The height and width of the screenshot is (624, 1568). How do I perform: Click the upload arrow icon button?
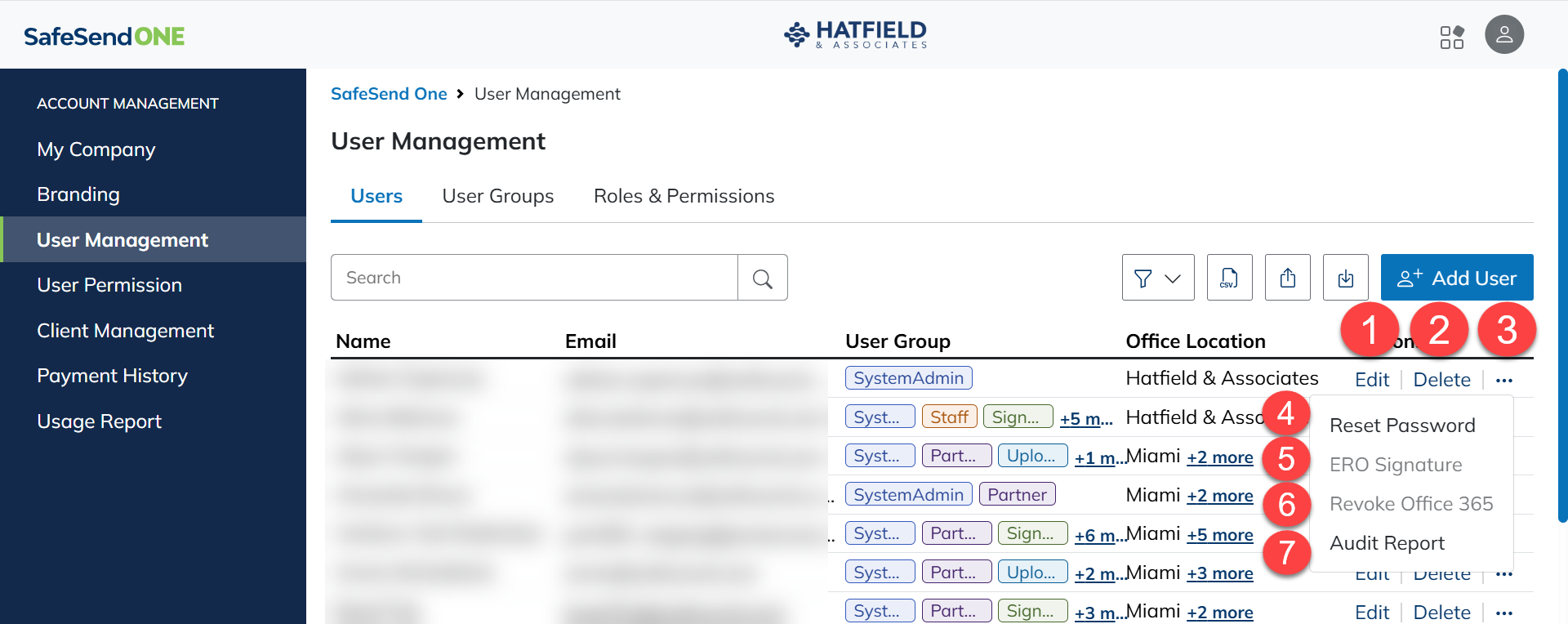(x=1288, y=278)
